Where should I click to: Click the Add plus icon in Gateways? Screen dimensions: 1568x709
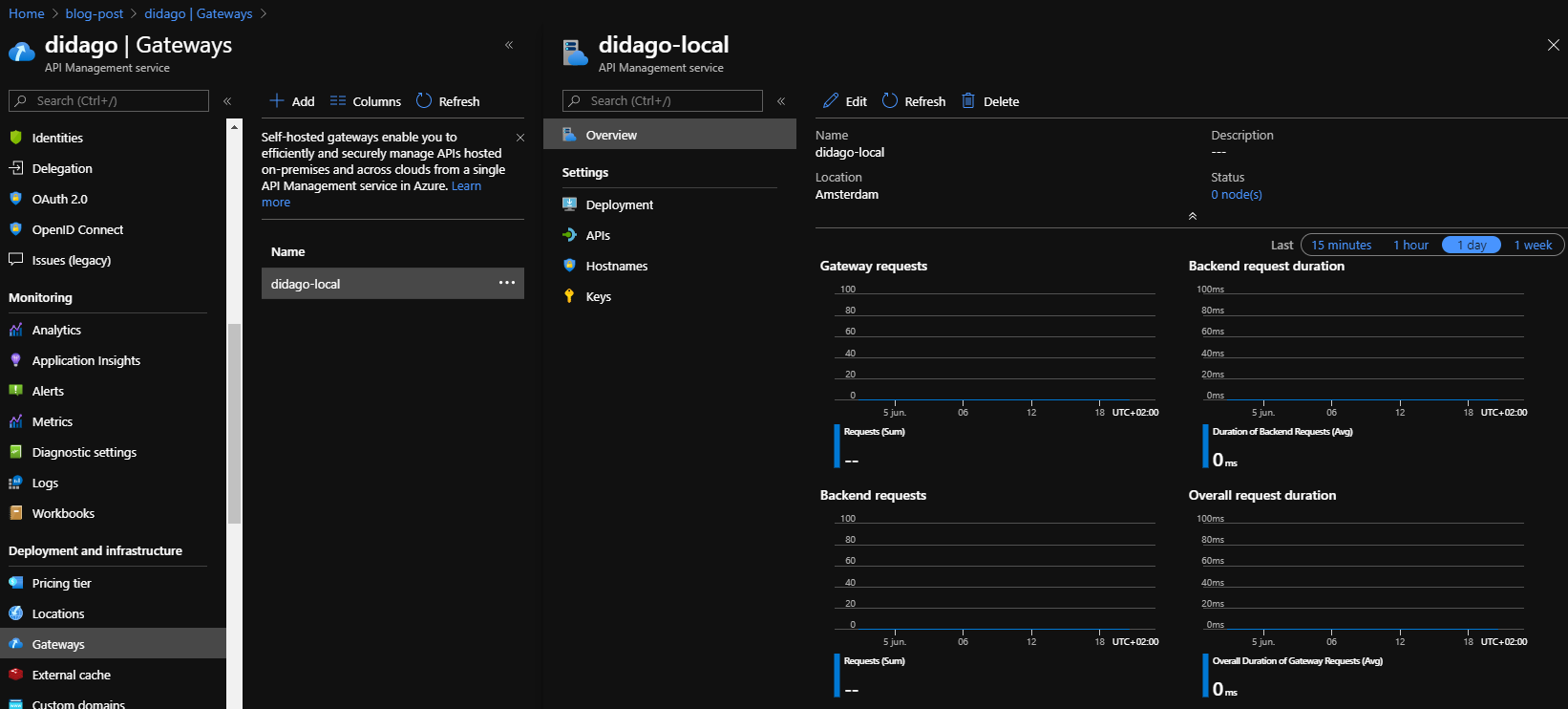click(277, 101)
